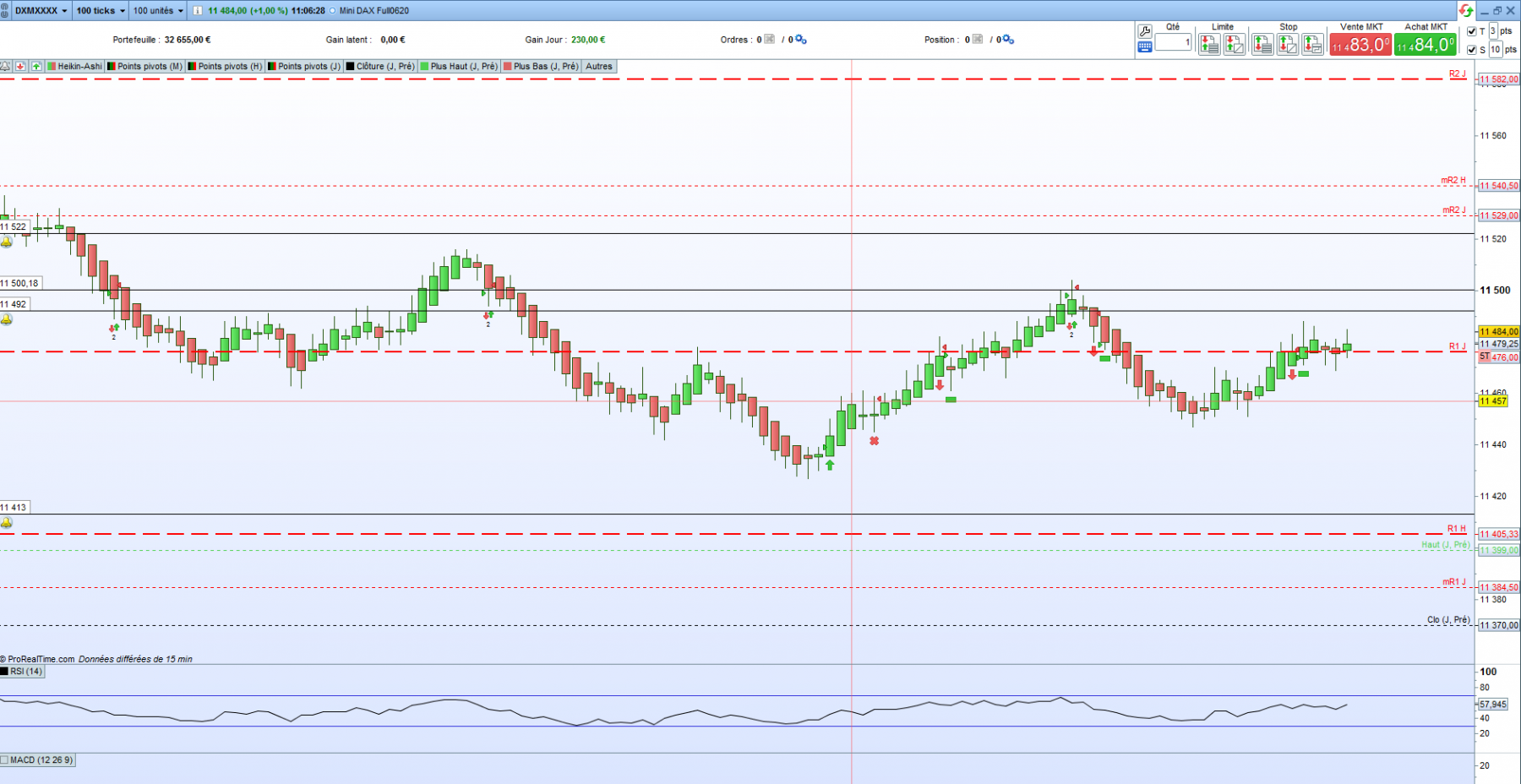Open the 100 unités dropdown
The image size is (1521, 784).
click(158, 11)
